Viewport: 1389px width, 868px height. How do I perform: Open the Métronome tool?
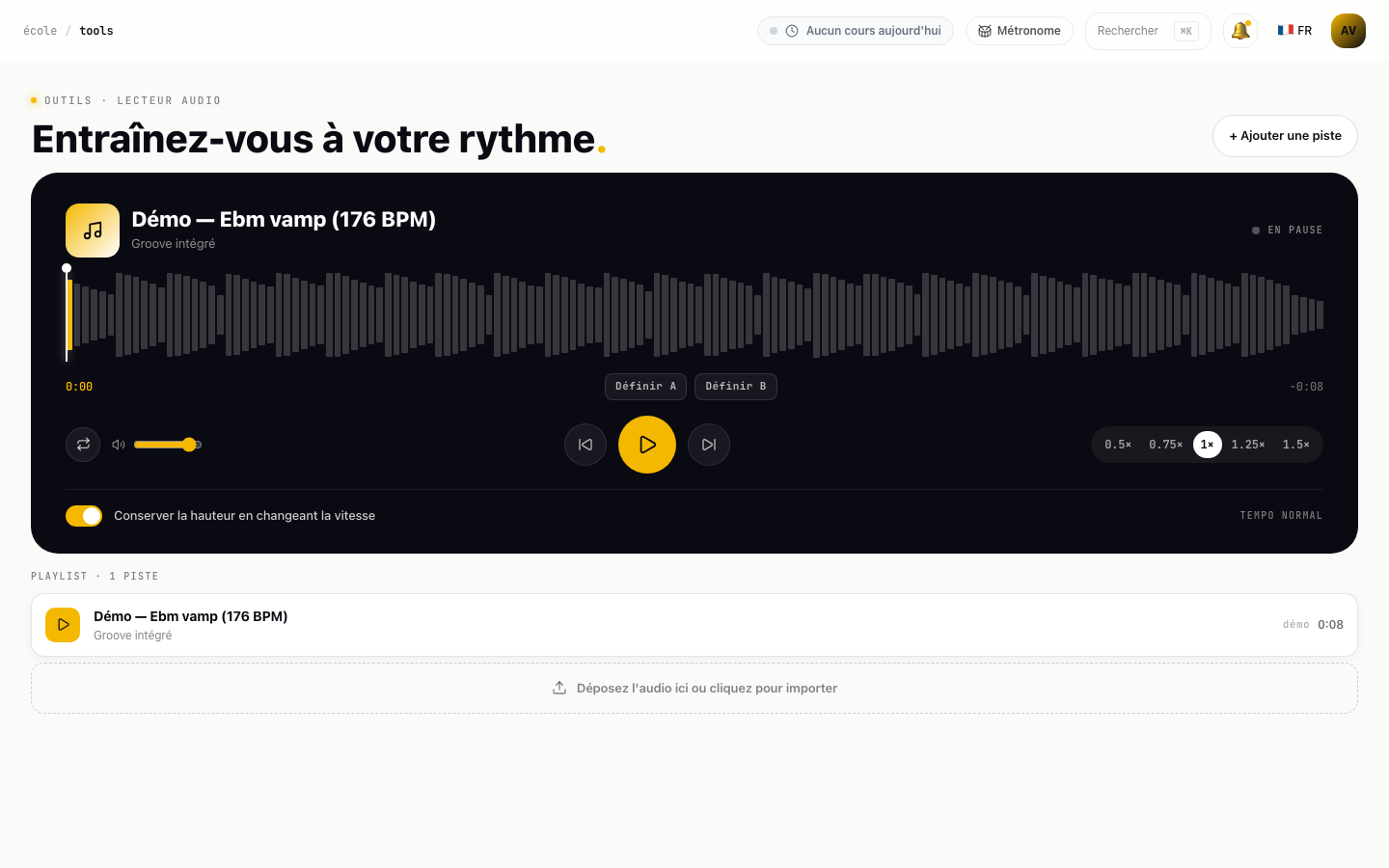pos(1020,31)
